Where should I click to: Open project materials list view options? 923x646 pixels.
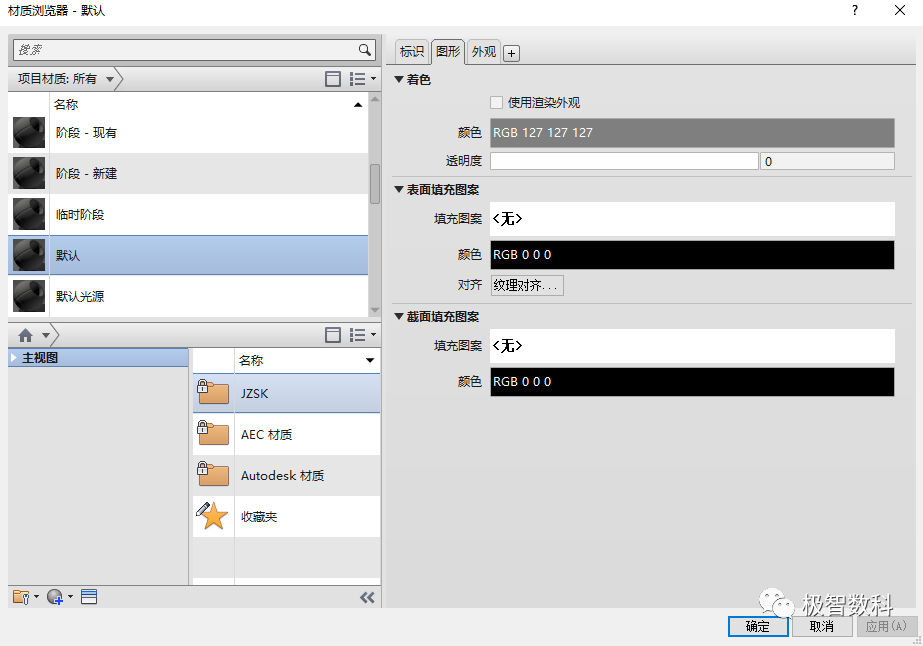(x=362, y=79)
